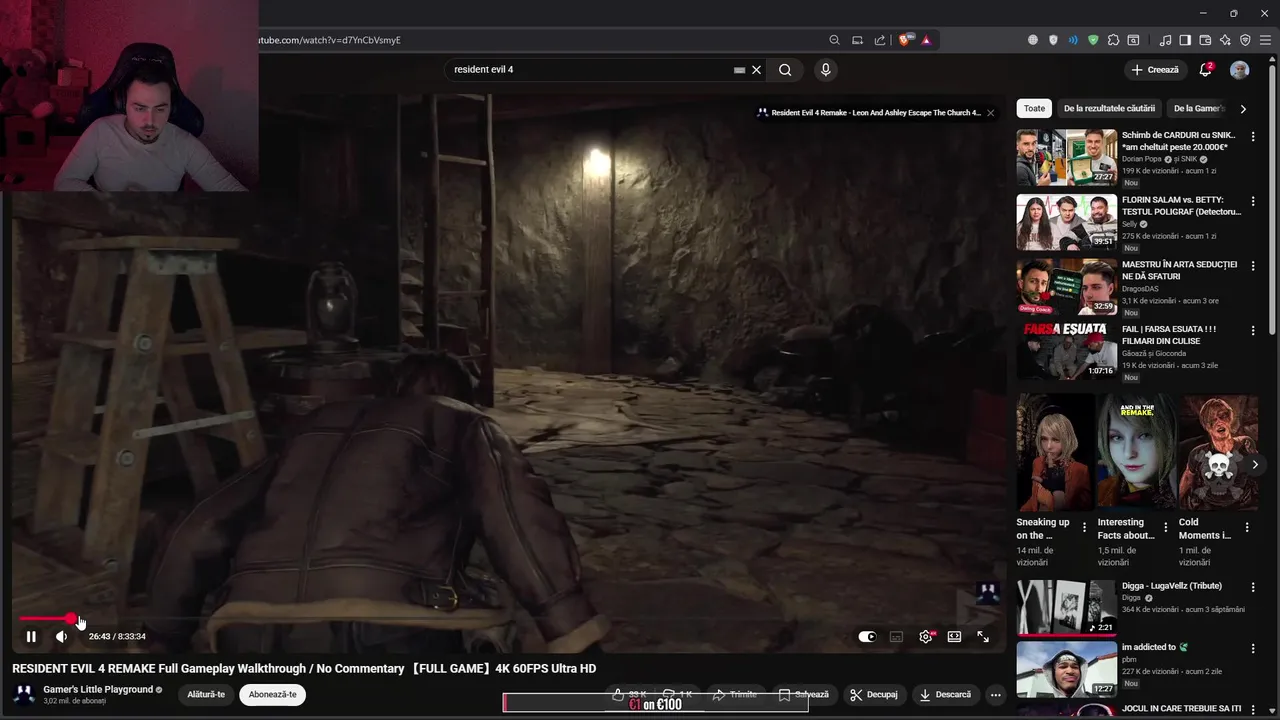Viewport: 1280px width, 720px height.
Task: Search with magnifier button
Action: 785,70
